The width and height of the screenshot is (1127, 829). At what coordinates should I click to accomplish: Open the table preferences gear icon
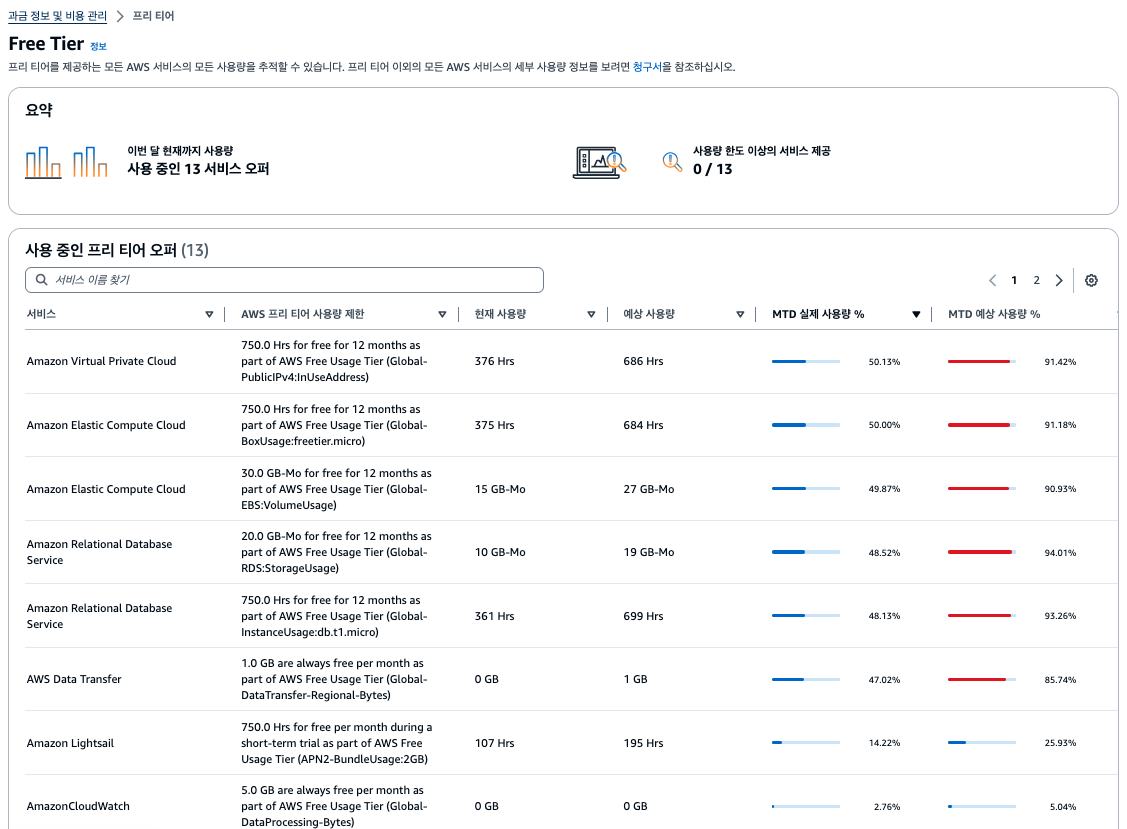click(1091, 280)
